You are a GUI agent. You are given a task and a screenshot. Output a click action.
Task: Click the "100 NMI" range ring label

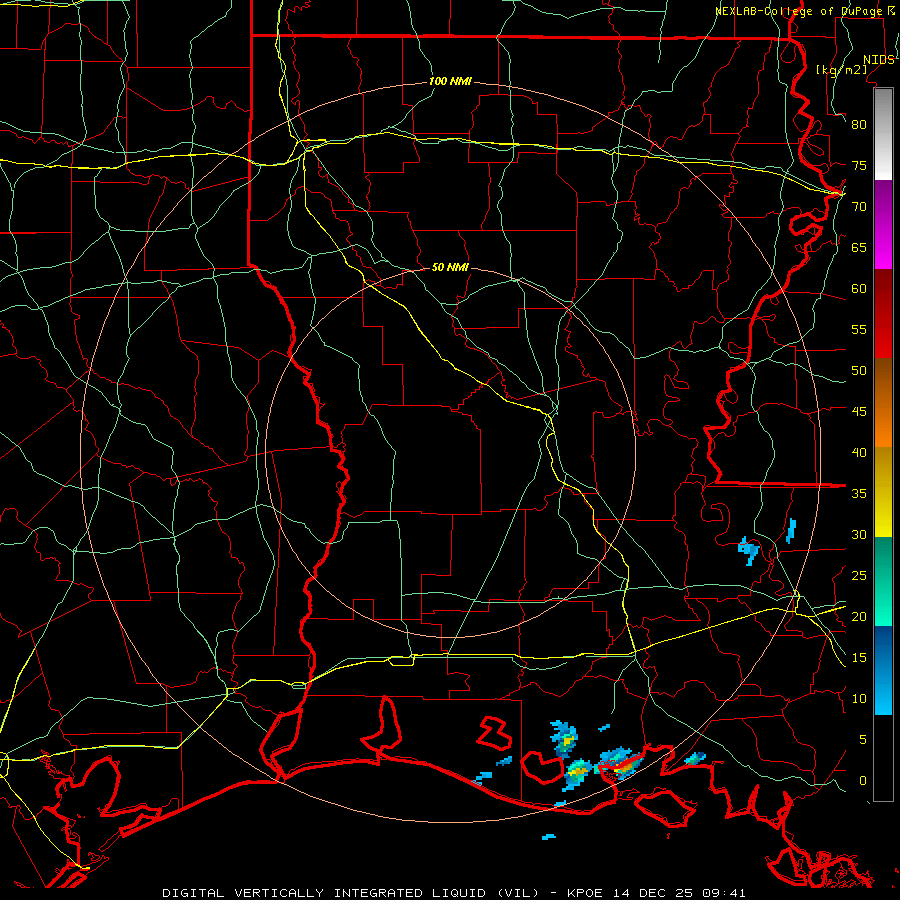click(x=450, y=82)
